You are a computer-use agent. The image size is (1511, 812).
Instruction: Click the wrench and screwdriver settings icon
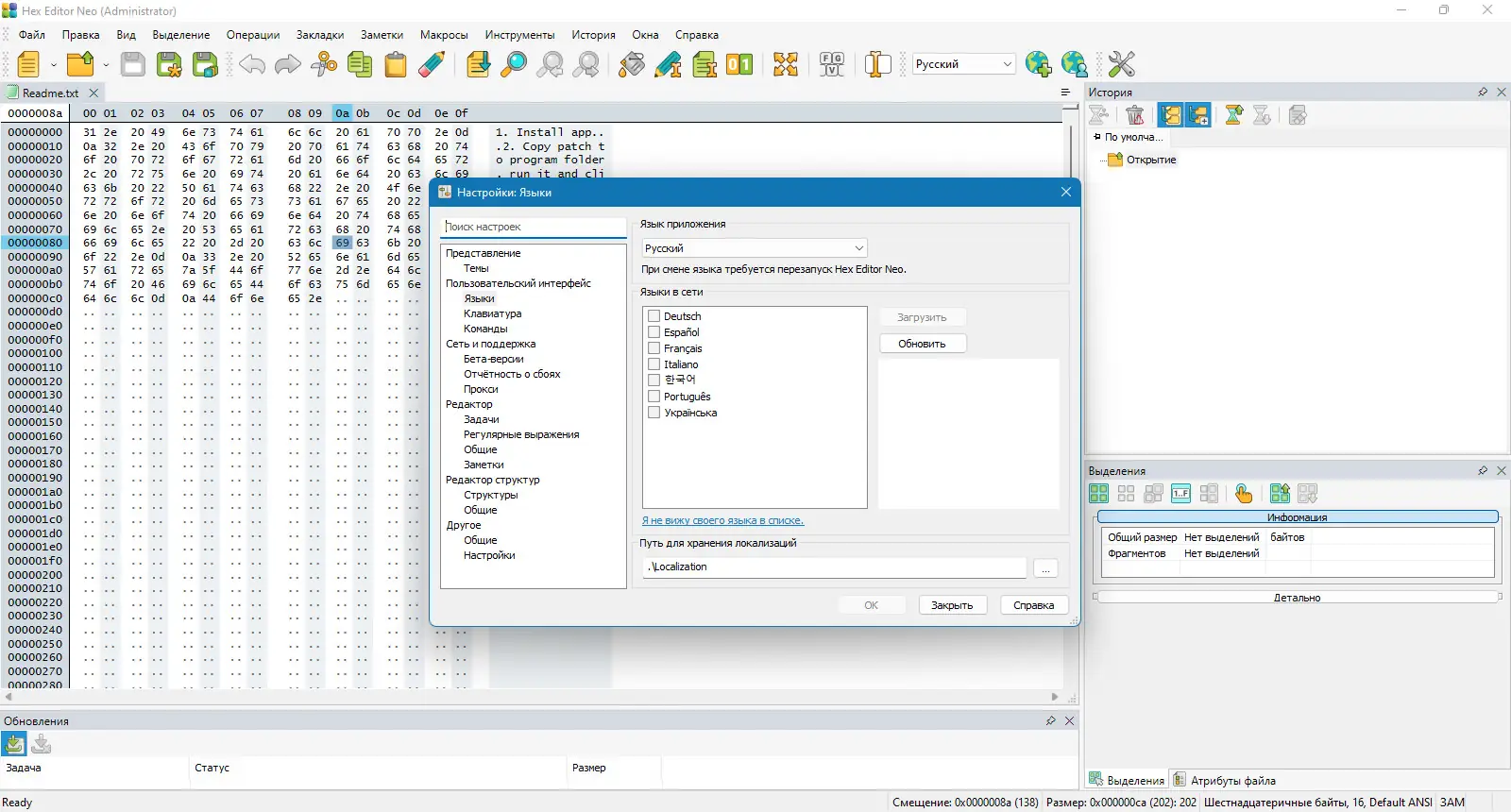point(1121,64)
